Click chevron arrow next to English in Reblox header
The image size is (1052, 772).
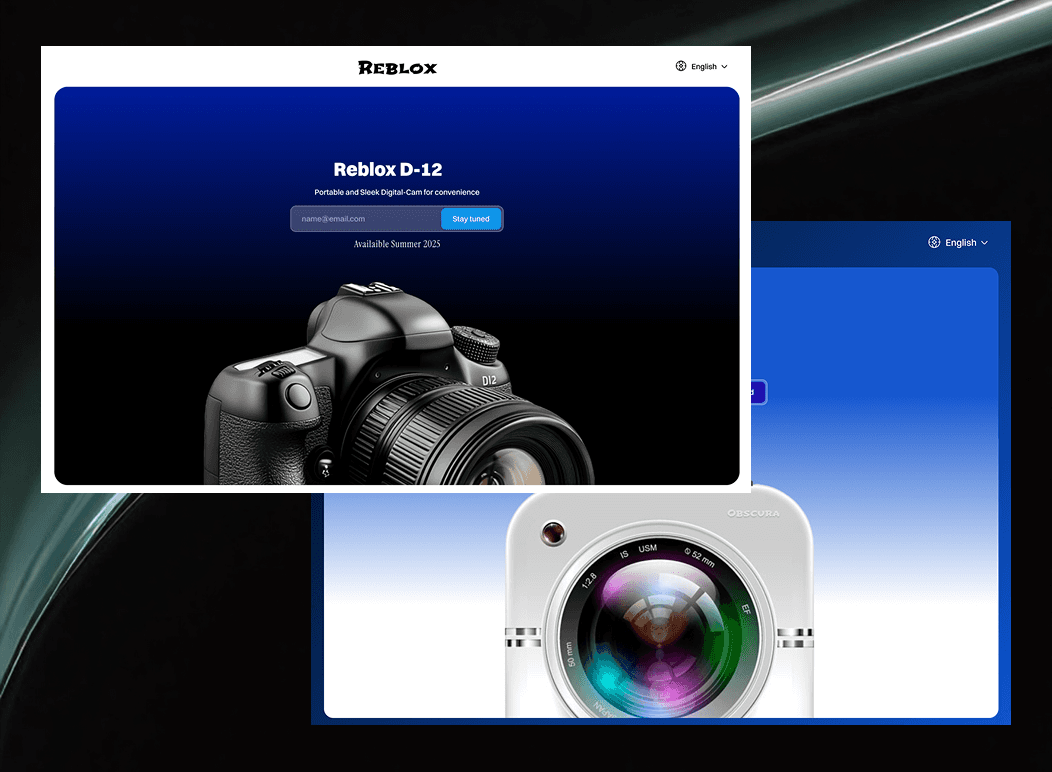coord(724,66)
